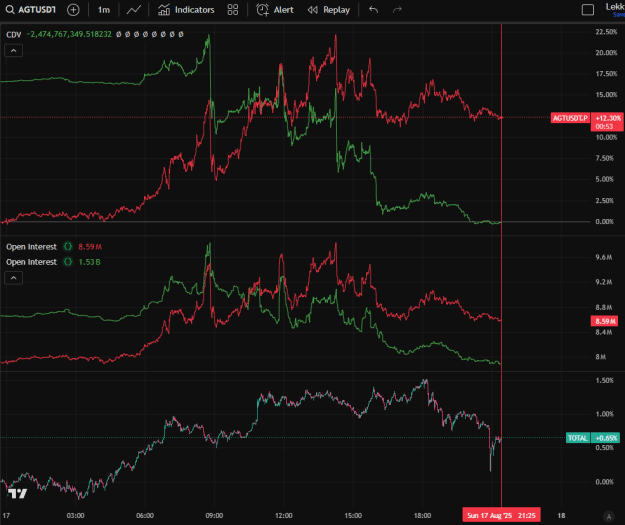Click the 22.50% price axis label

(606, 32)
